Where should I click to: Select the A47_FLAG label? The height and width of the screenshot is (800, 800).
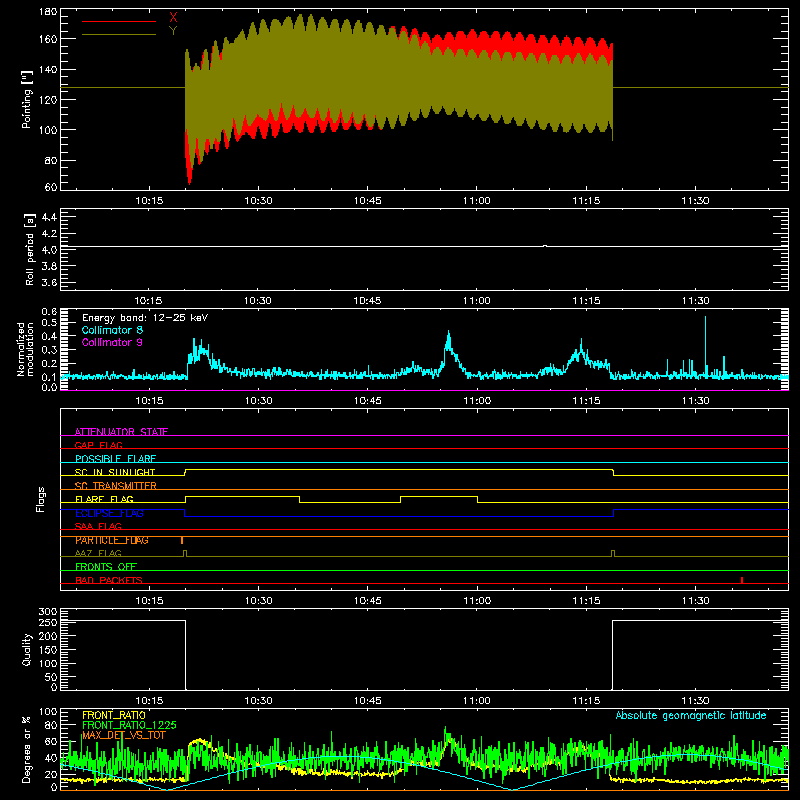[98, 553]
